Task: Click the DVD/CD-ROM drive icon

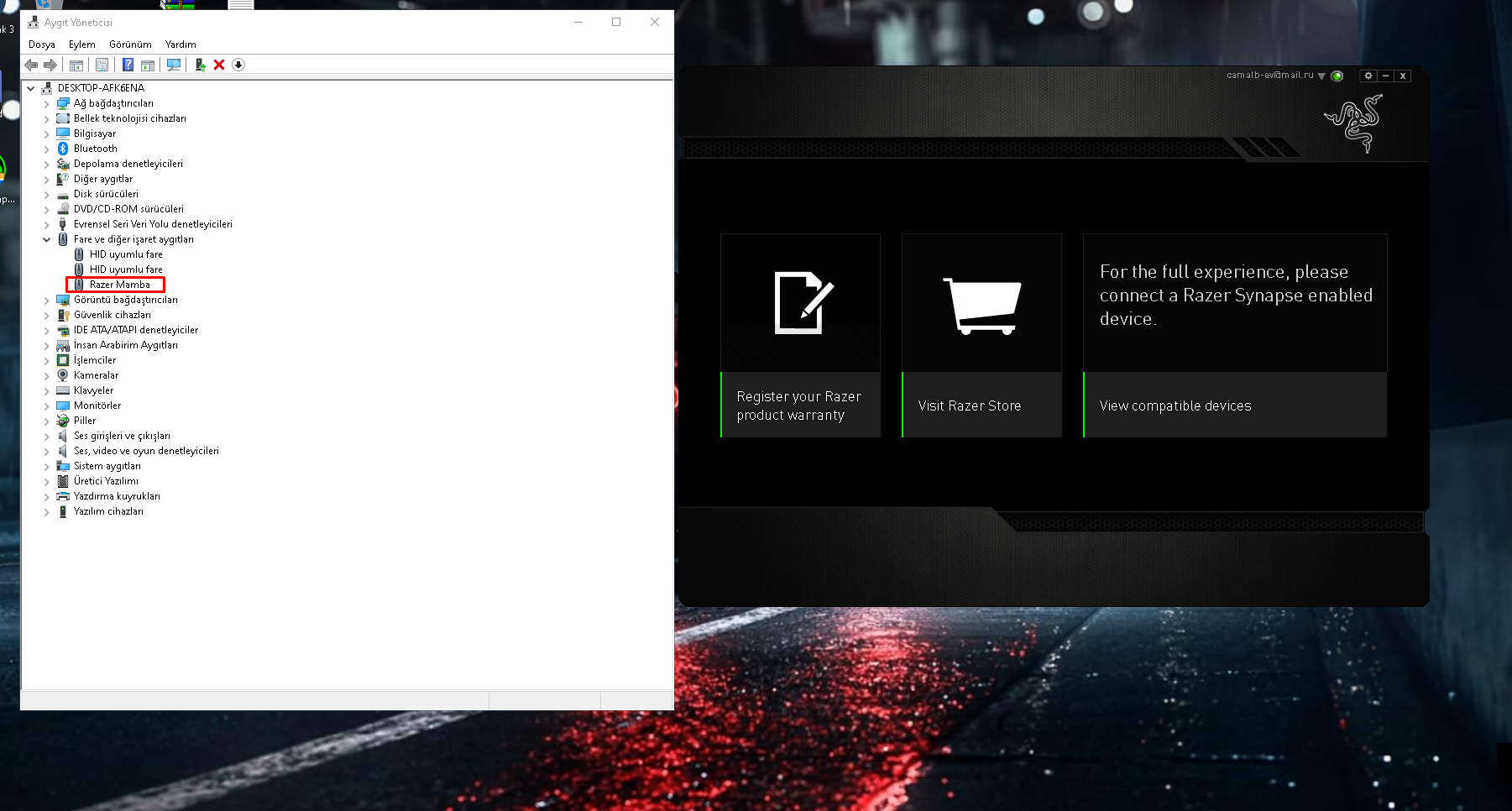Action: (x=63, y=209)
